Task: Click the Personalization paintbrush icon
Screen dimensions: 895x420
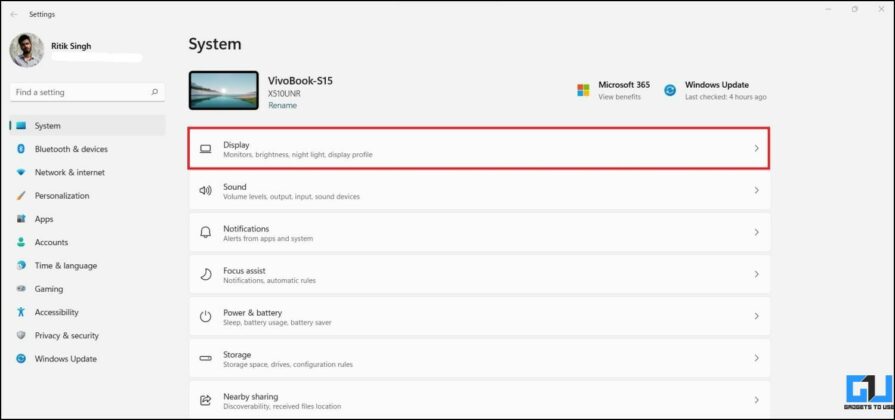Action: (21, 196)
